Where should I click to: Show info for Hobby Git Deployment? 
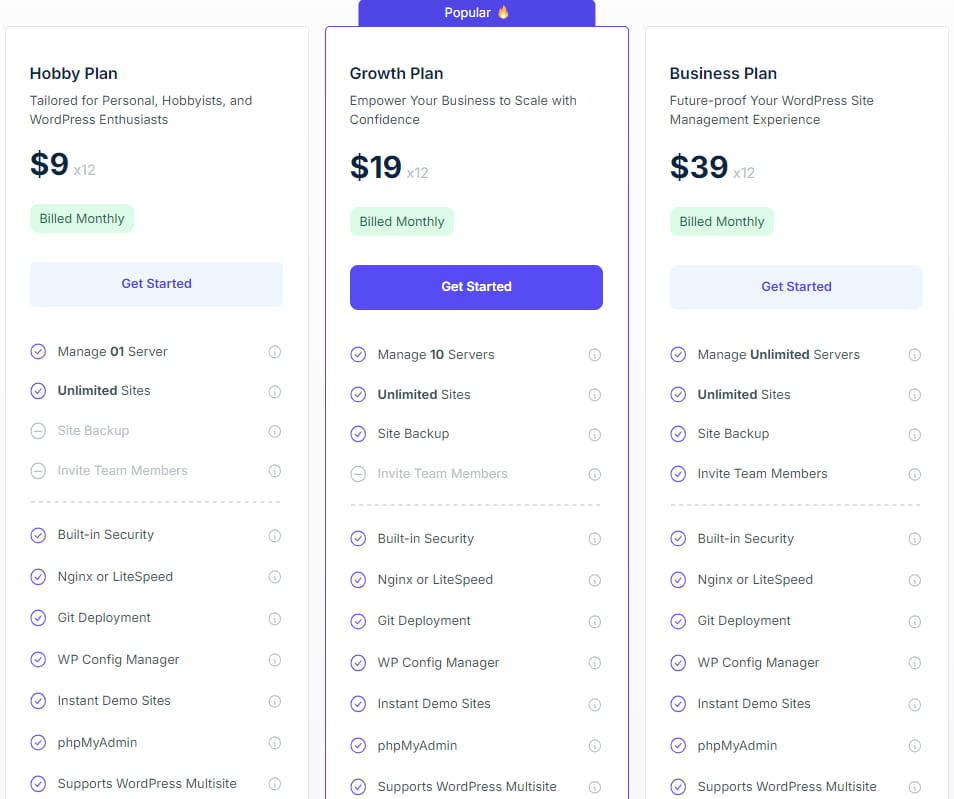click(x=275, y=619)
